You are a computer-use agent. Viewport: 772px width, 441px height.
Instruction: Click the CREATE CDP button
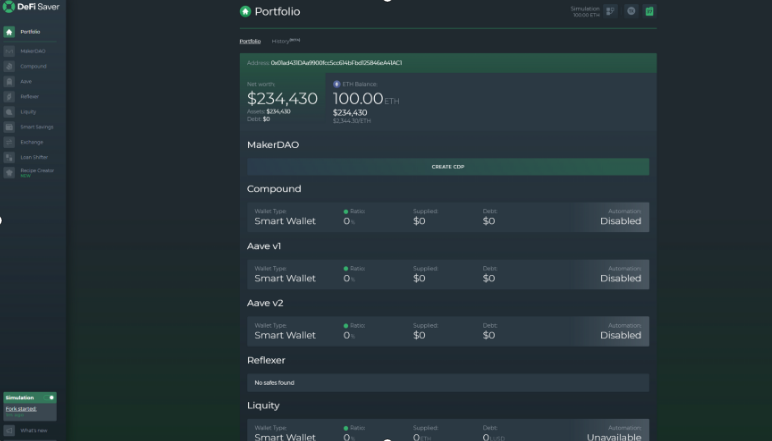click(x=448, y=167)
